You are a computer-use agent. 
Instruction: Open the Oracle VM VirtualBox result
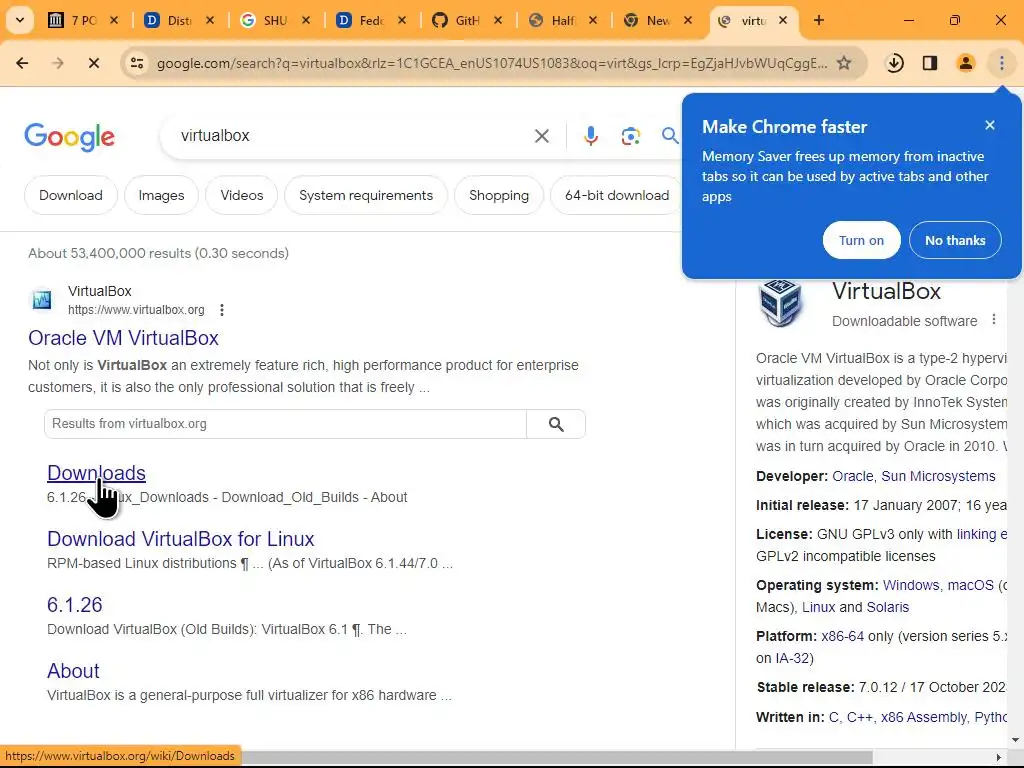point(123,338)
